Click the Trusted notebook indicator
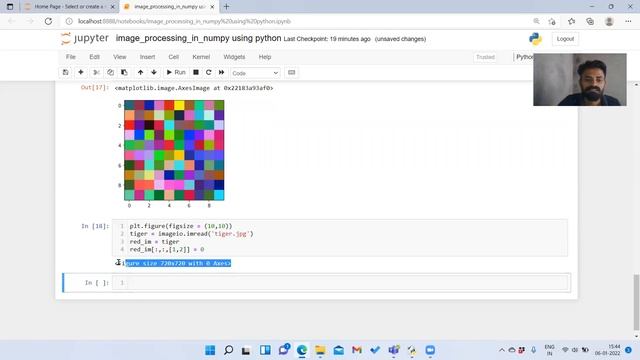Image resolution: width=640 pixels, height=360 pixels. point(485,57)
